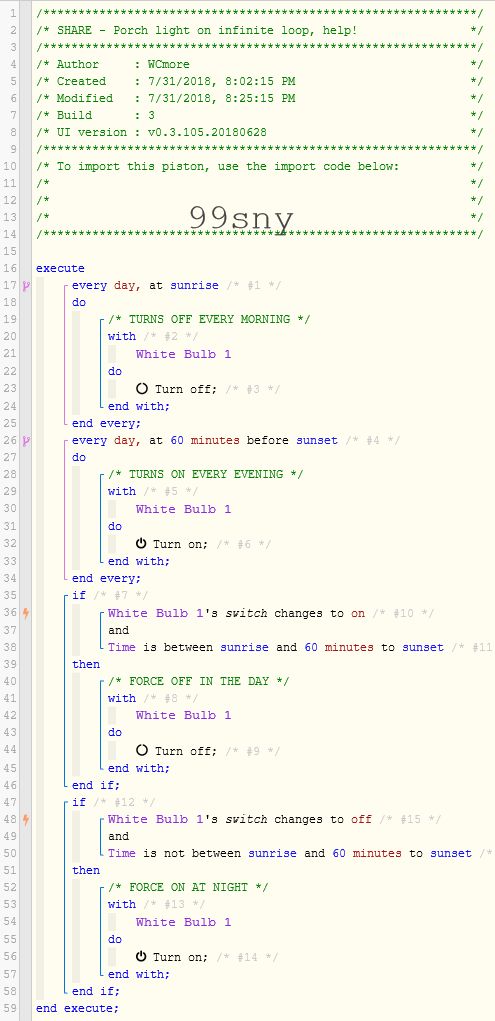
Task: Click 'end execute;' statement at the bottom
Action: (78, 1008)
